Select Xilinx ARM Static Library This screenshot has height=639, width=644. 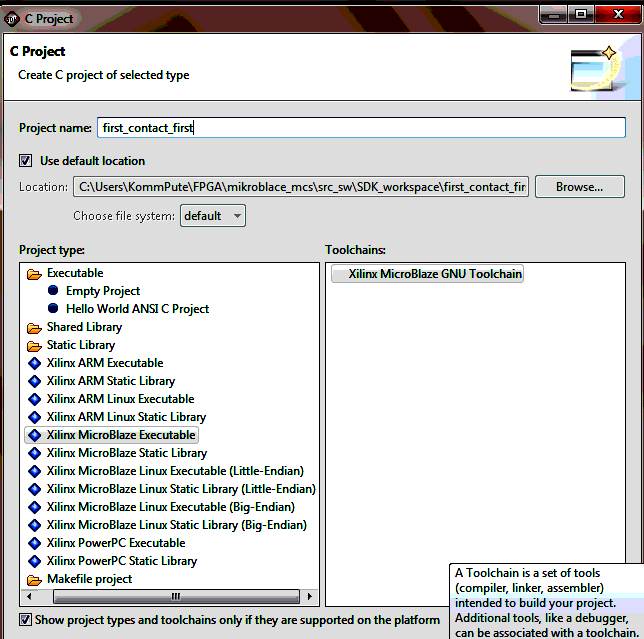[x=111, y=381]
